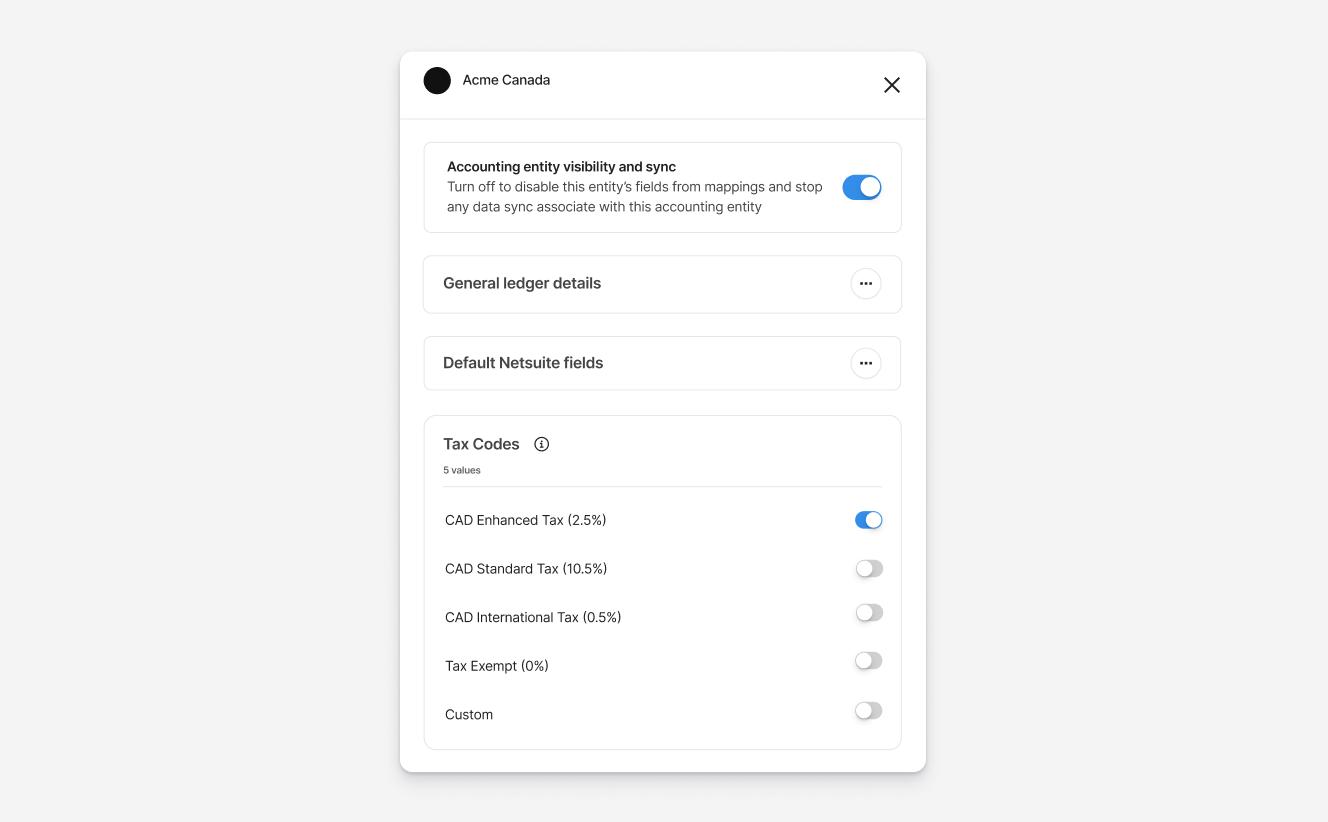The image size is (1328, 822).
Task: Expand the General ledger details section
Action: click(662, 284)
